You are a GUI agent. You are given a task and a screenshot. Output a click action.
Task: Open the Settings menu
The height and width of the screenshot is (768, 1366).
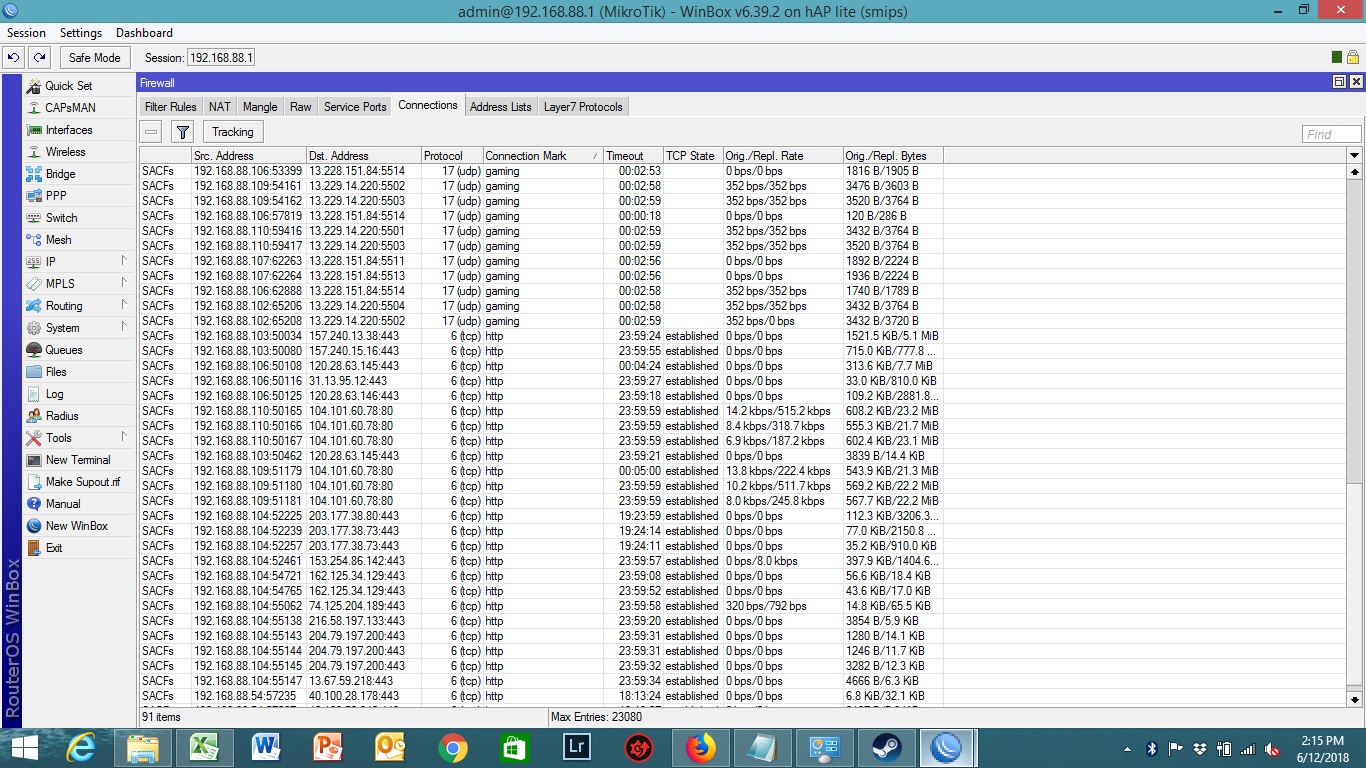point(81,33)
